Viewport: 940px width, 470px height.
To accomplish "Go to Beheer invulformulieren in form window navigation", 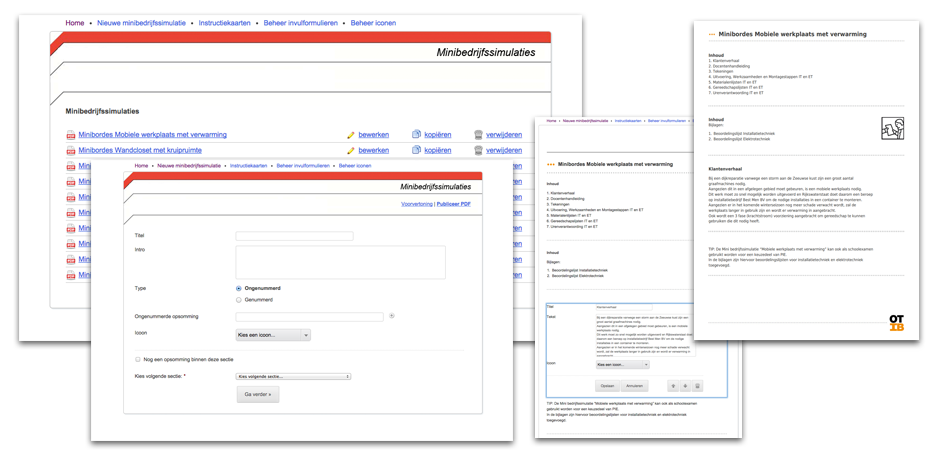I will coord(303,165).
